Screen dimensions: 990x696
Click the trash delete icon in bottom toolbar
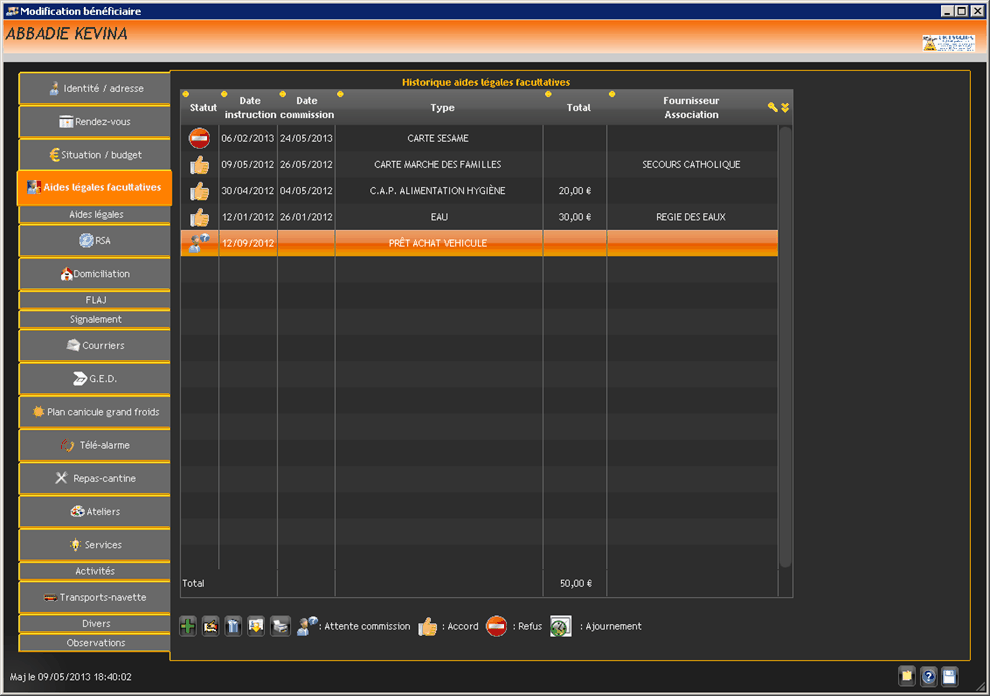click(233, 627)
